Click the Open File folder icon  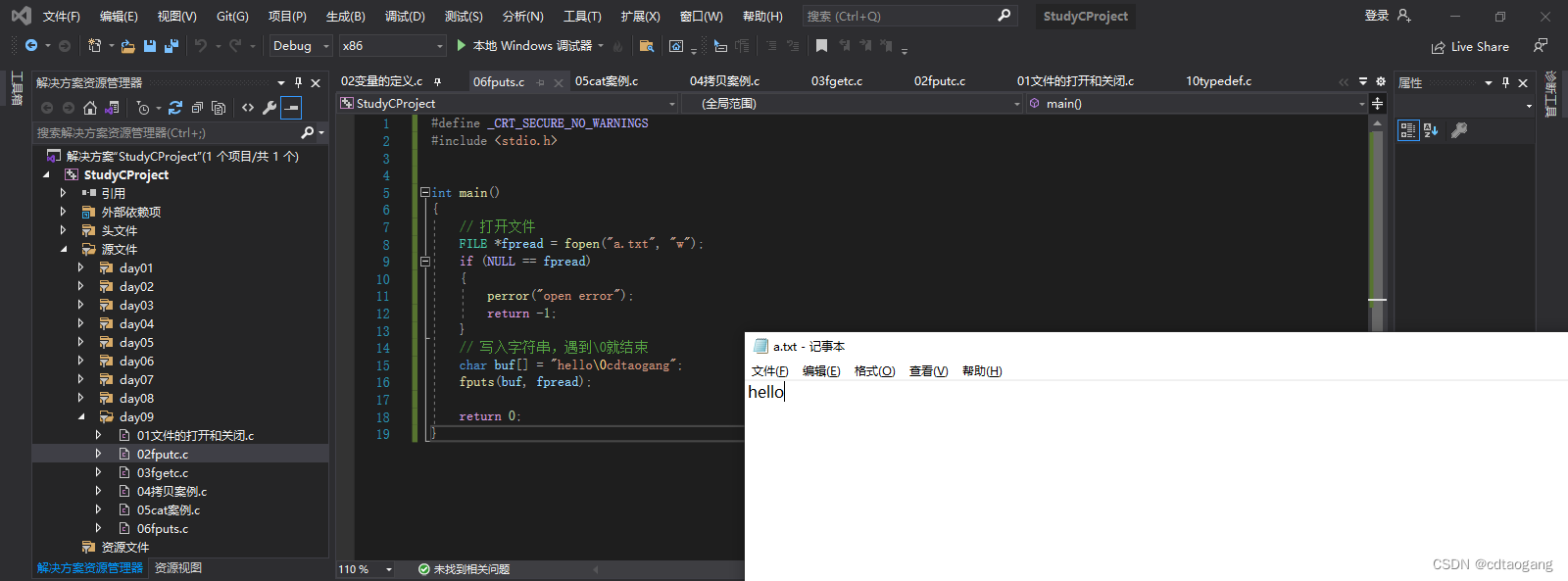click(x=128, y=46)
